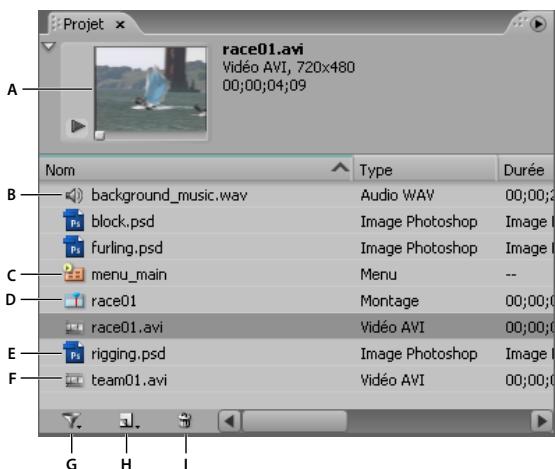Click the filmstrip icon of race01.avi

(x=74, y=328)
